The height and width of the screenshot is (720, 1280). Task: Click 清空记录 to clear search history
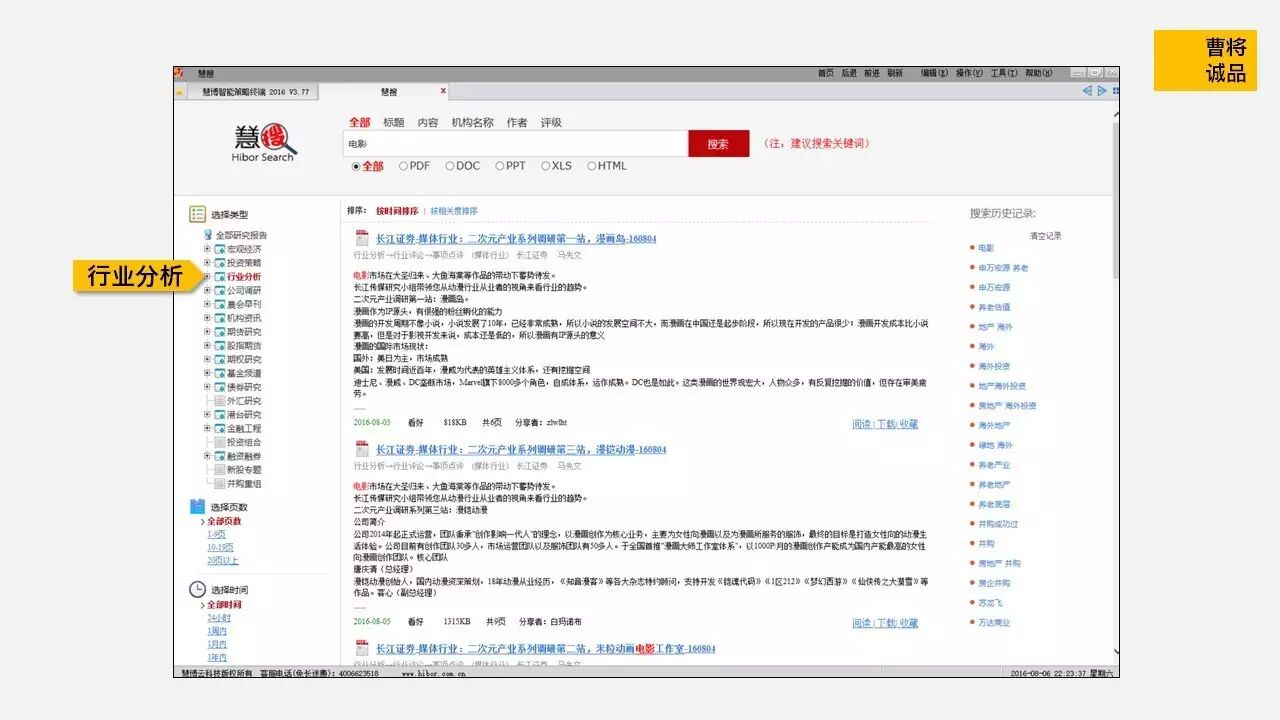(1046, 236)
